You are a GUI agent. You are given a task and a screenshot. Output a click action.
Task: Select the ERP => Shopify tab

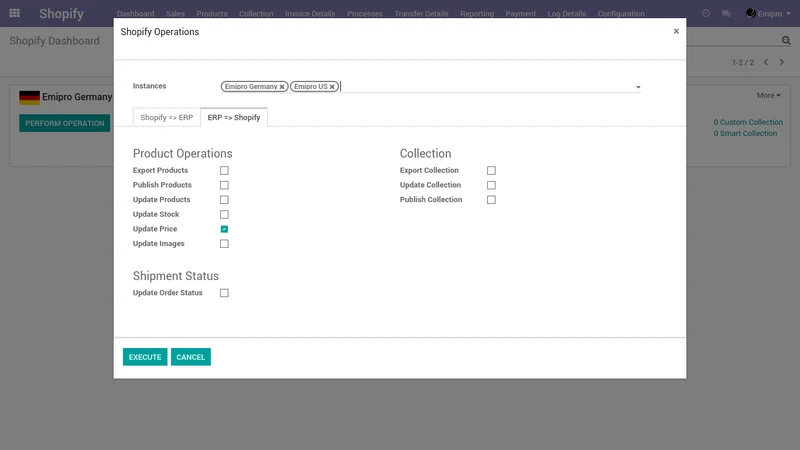click(x=234, y=117)
